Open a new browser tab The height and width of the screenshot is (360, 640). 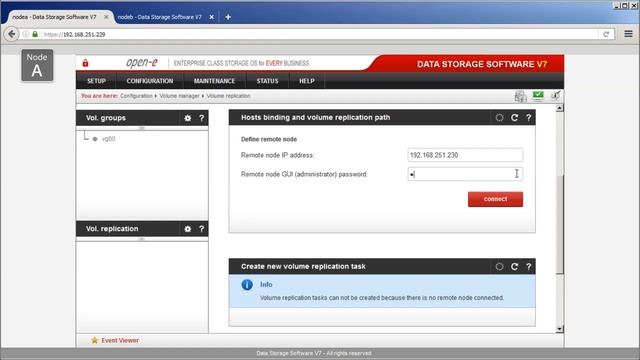click(228, 17)
